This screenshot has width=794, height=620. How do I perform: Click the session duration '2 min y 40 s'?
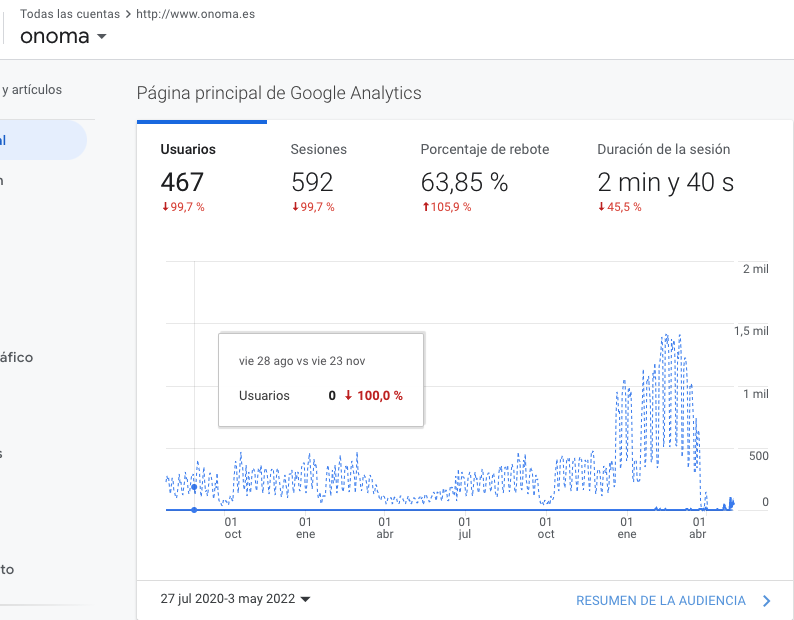(x=665, y=182)
